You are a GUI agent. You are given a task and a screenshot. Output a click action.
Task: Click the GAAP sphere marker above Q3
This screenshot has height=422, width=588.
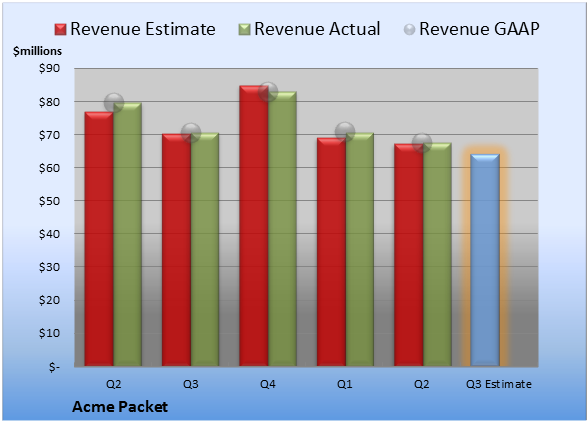[x=191, y=132]
